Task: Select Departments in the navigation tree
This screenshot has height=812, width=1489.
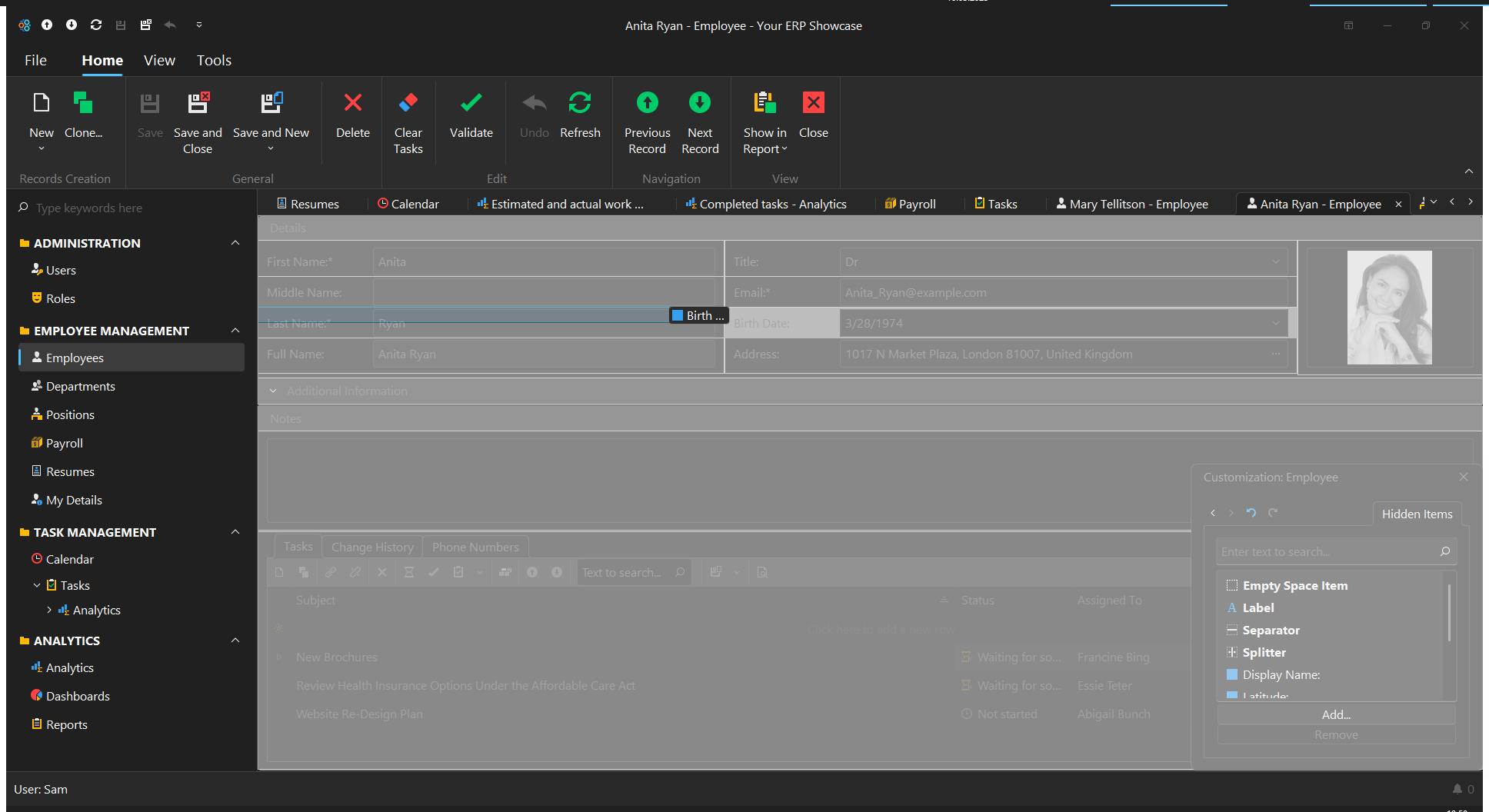Action: coord(80,386)
